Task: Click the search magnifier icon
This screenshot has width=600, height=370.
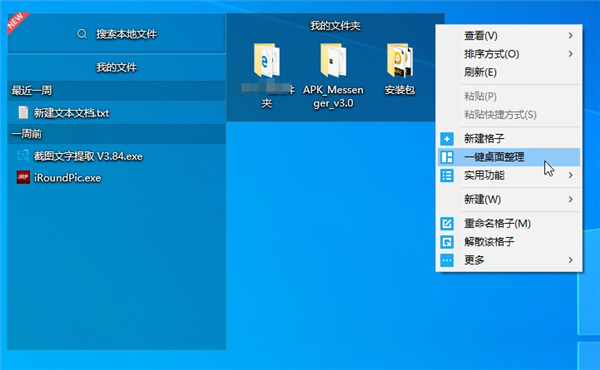Action: [82, 34]
